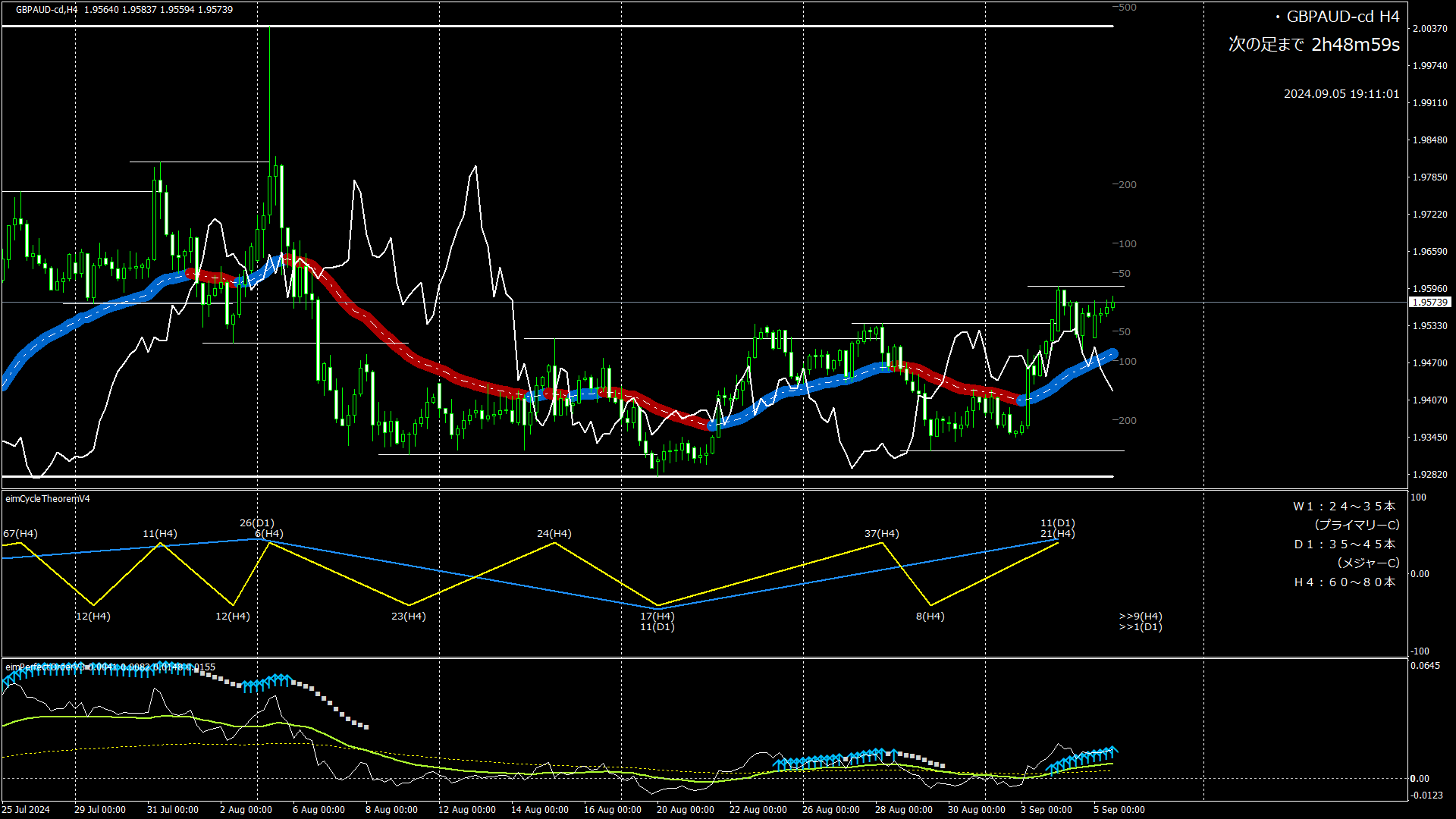
Task: Click the >>9(H4) current count label
Action: pyautogui.click(x=1140, y=617)
